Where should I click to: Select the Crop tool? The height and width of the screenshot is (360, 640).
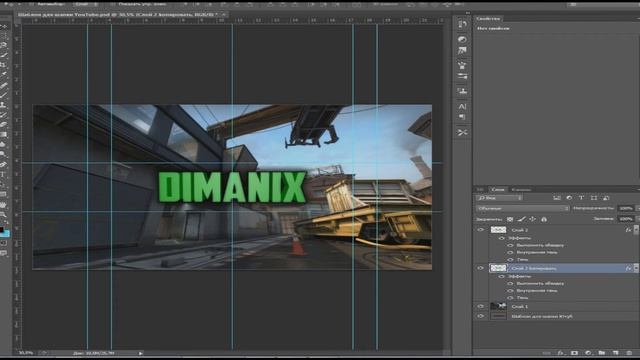point(4,64)
